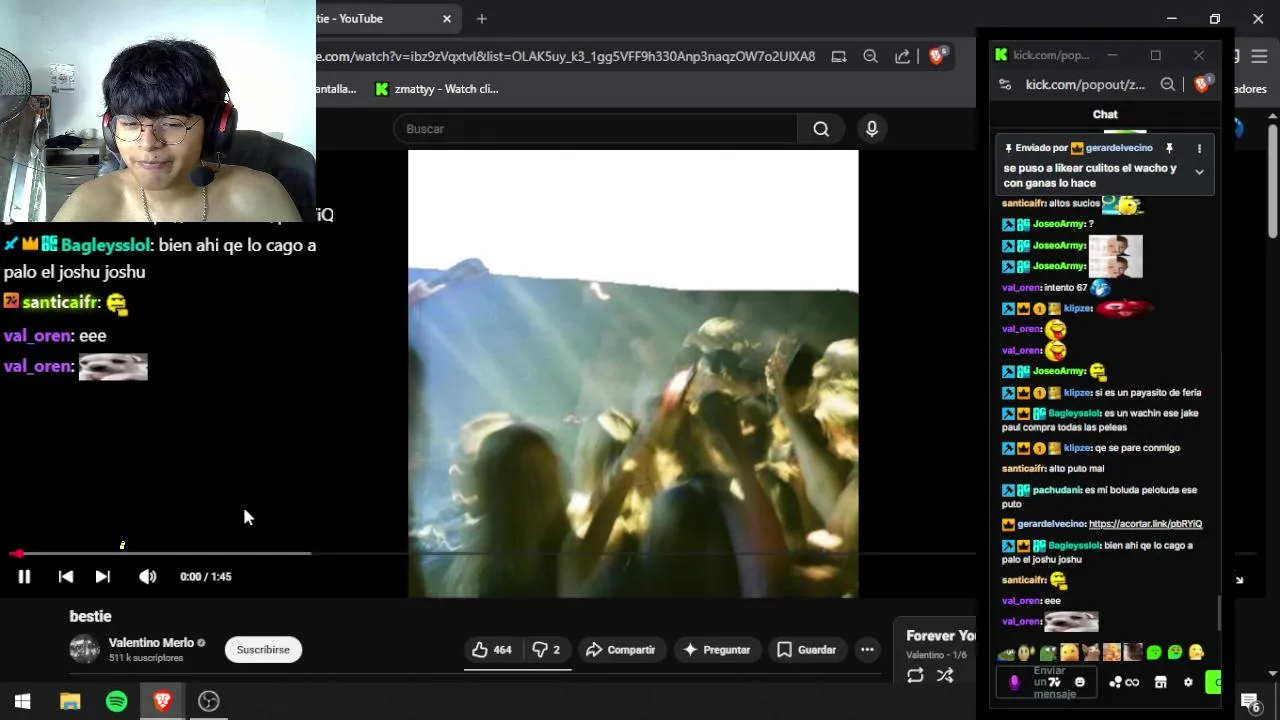Viewport: 1280px width, 720px height.
Task: Open Brave main hamburger menu
Action: 1260,57
